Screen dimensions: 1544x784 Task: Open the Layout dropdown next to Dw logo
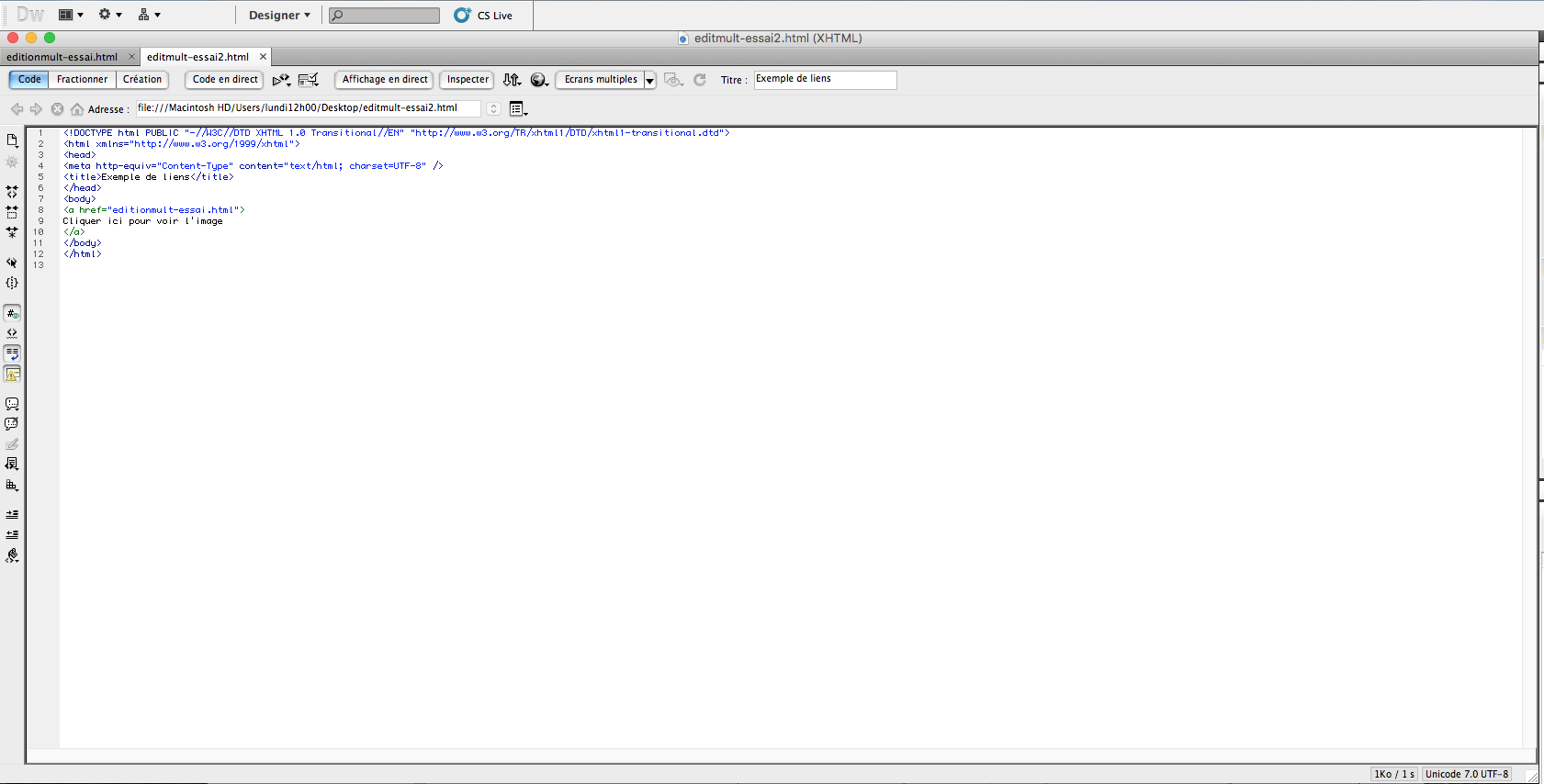tap(71, 16)
